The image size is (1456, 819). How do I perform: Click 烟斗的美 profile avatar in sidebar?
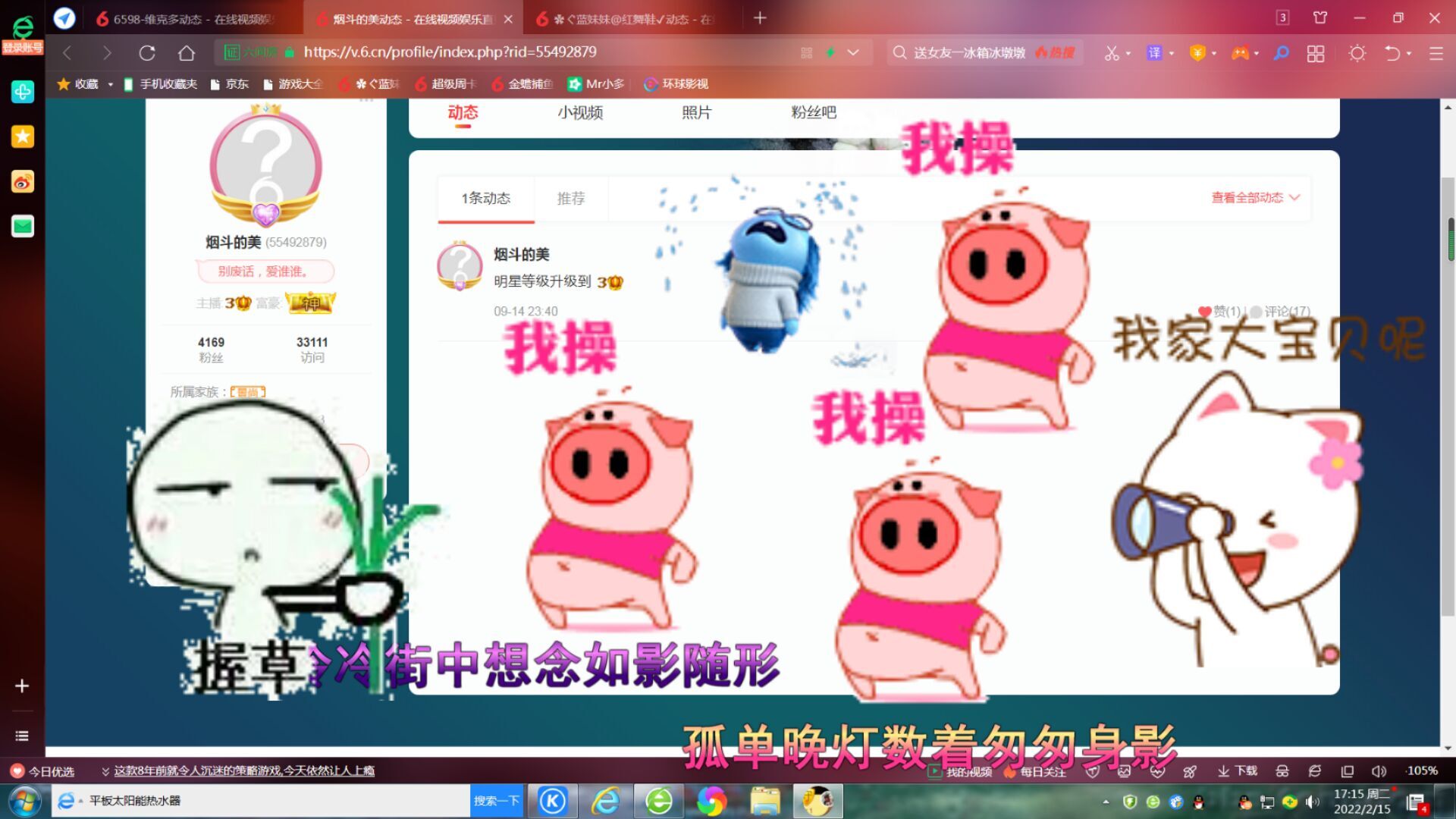coord(265,167)
